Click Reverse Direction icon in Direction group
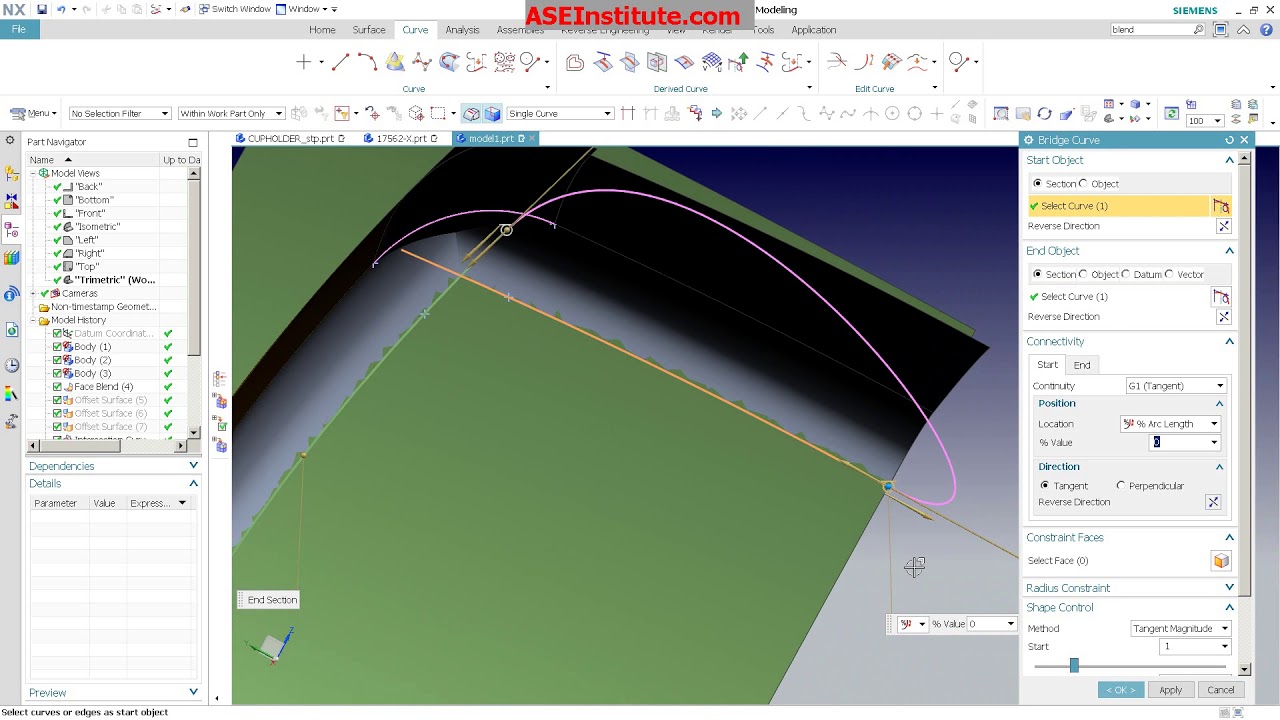This screenshot has height=720, width=1280. pyautogui.click(x=1213, y=502)
